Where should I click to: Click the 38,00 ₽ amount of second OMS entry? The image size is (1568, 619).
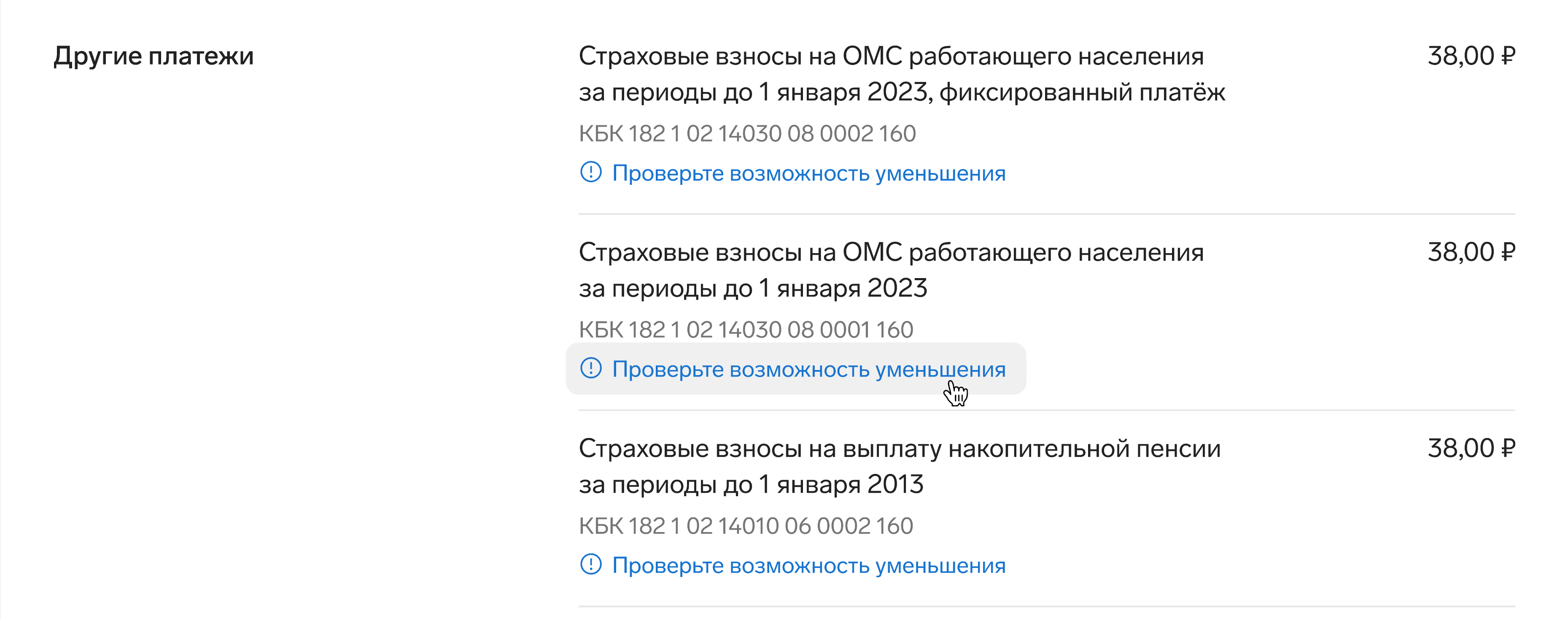click(1471, 252)
